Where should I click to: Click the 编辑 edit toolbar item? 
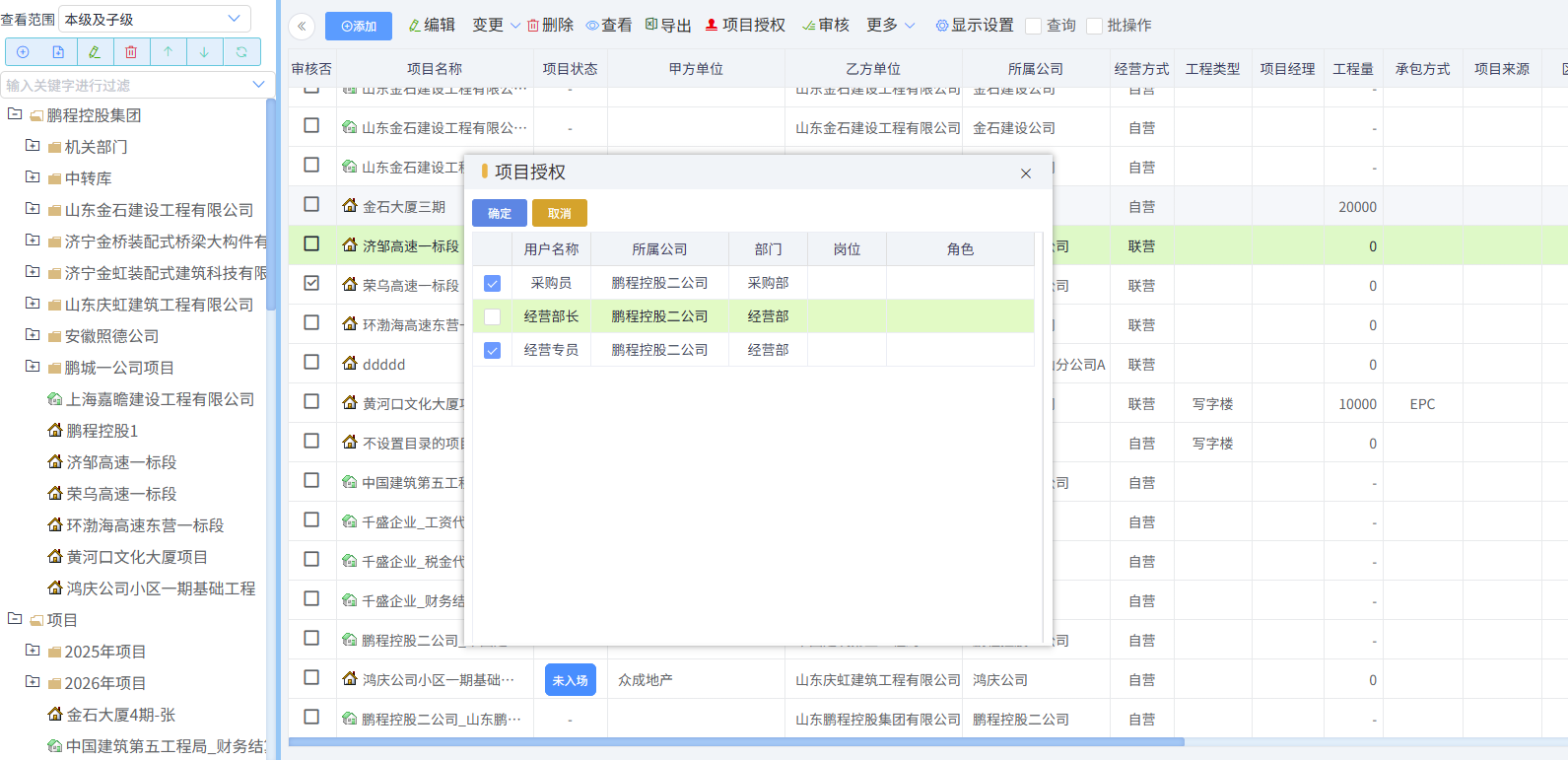click(432, 26)
